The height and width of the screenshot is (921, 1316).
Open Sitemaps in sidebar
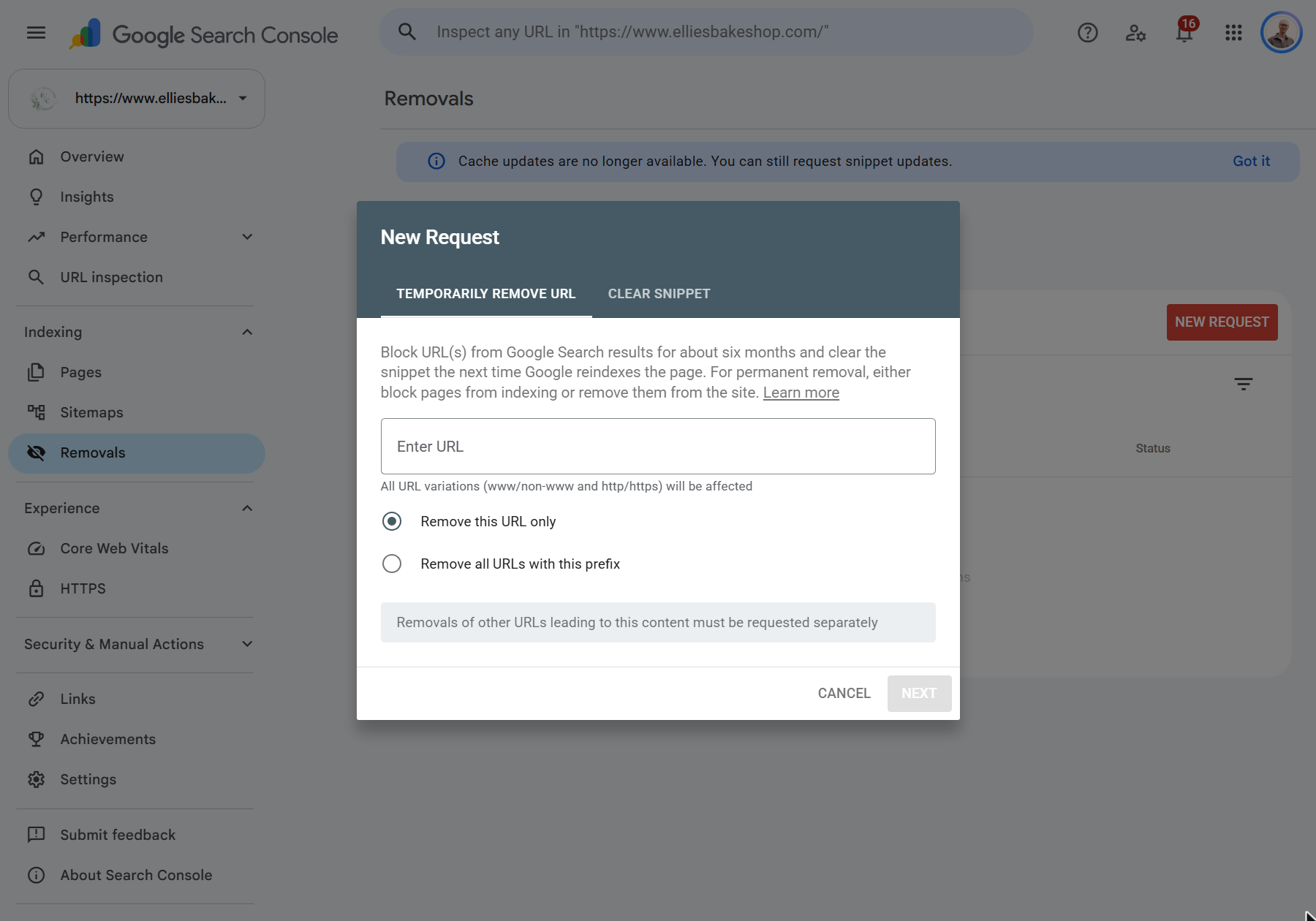click(x=135, y=412)
